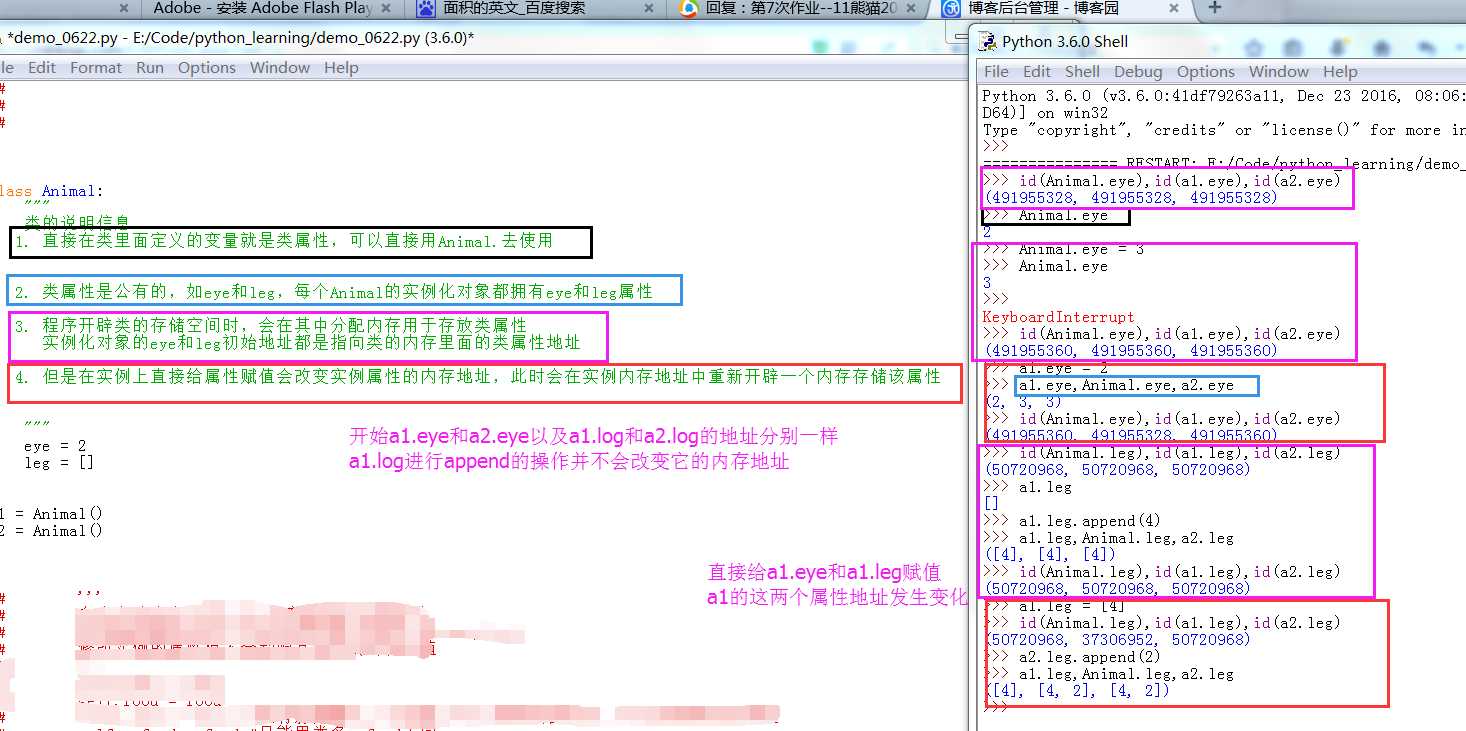Click '>>> a1.leg = [4]' shell line
Viewport: 1466px width, 731px height.
(1055, 607)
